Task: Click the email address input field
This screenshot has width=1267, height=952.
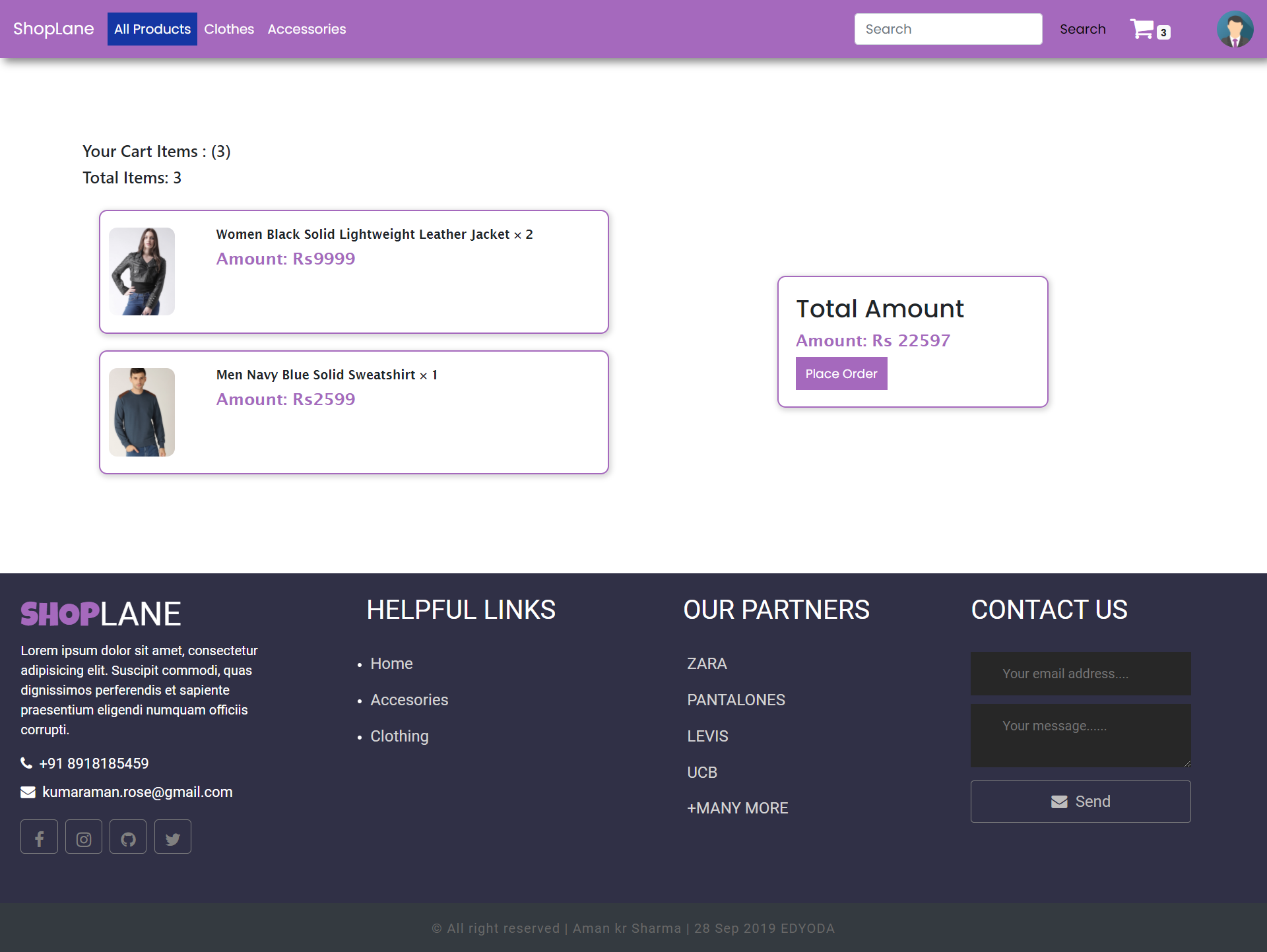Action: (x=1080, y=674)
